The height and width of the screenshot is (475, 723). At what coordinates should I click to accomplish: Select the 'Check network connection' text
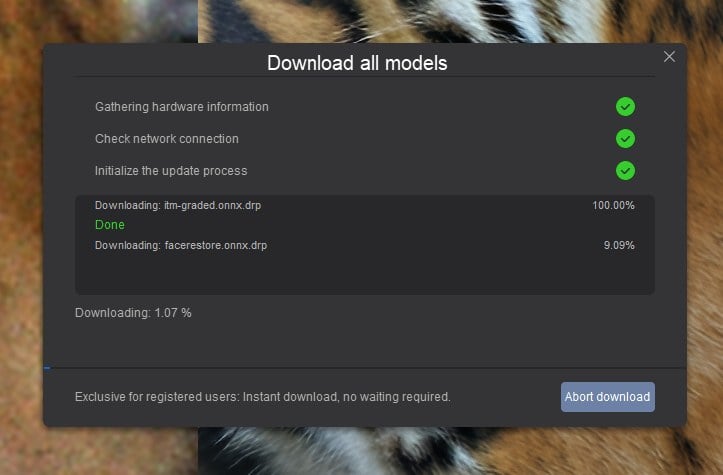coord(167,139)
